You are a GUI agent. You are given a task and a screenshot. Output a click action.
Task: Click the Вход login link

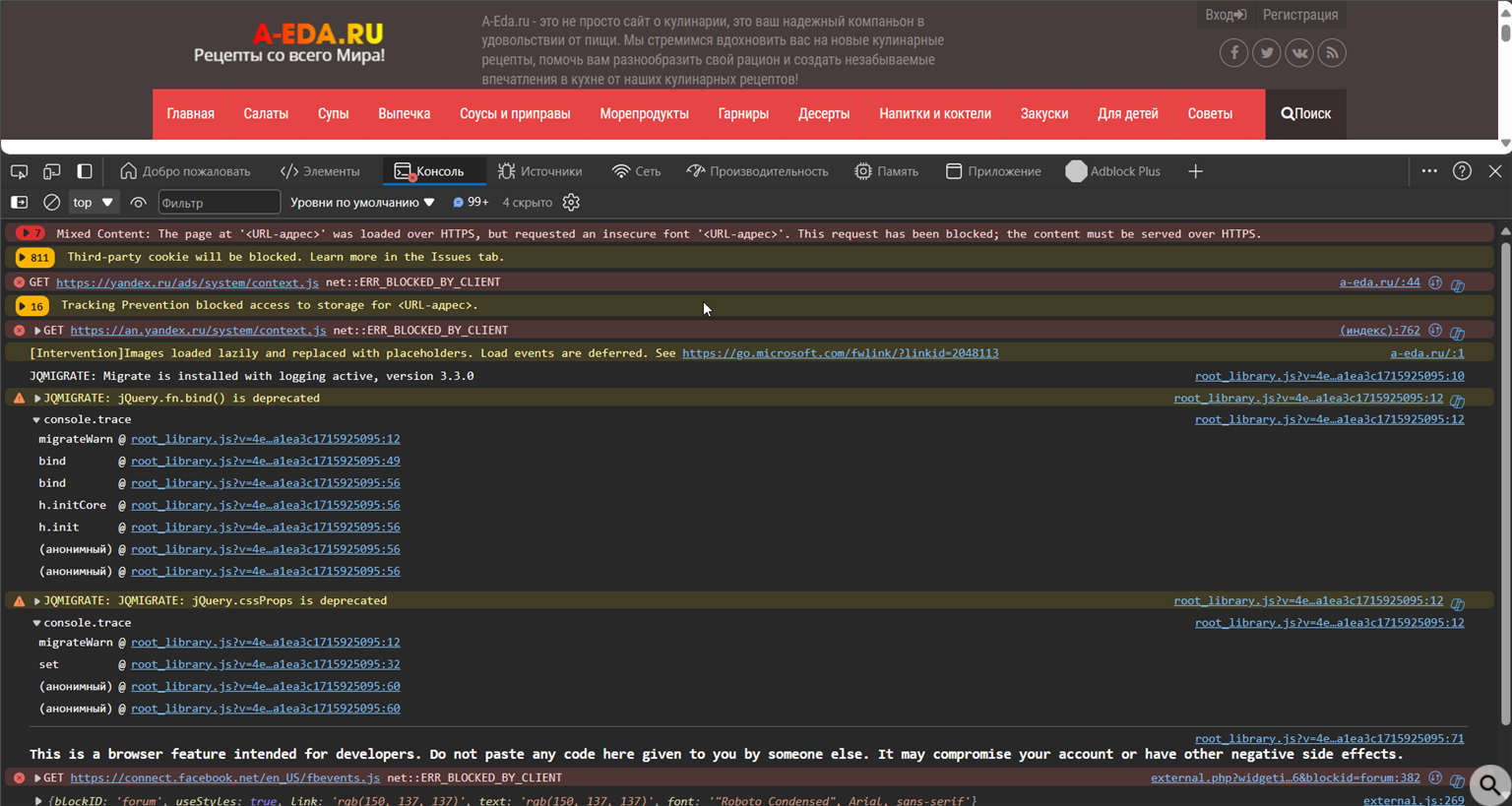(x=1226, y=15)
